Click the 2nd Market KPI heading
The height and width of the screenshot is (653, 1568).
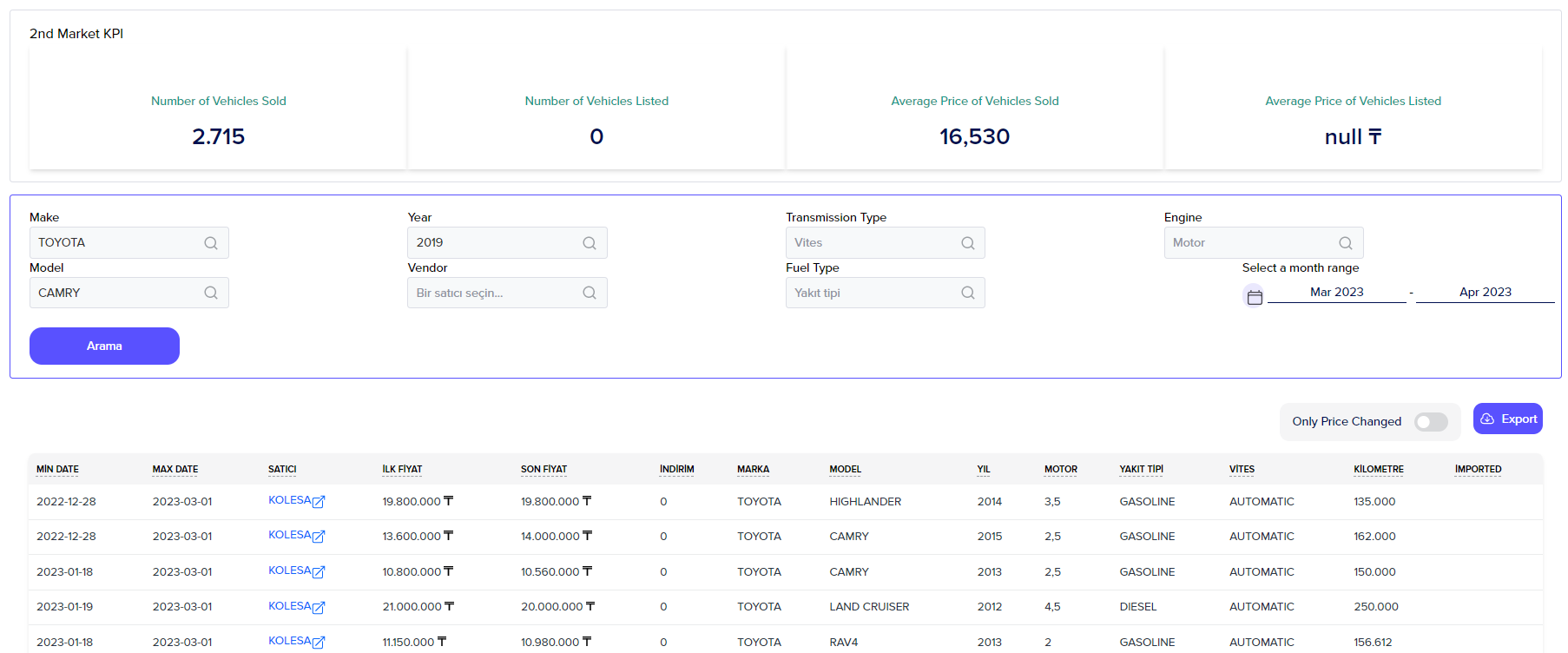coord(76,34)
